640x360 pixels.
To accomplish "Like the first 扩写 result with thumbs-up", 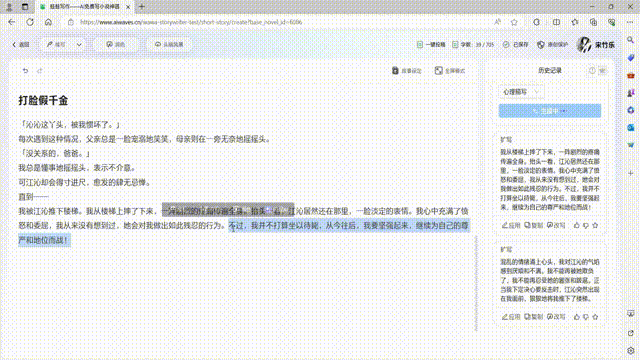I will tap(577, 225).
